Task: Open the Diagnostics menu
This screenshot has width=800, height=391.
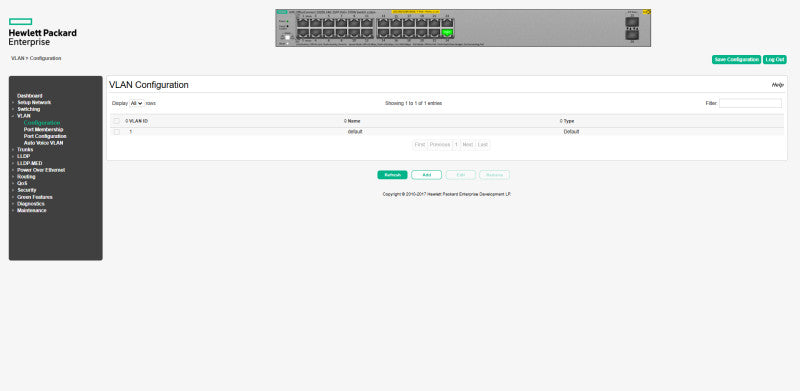Action: coord(31,204)
